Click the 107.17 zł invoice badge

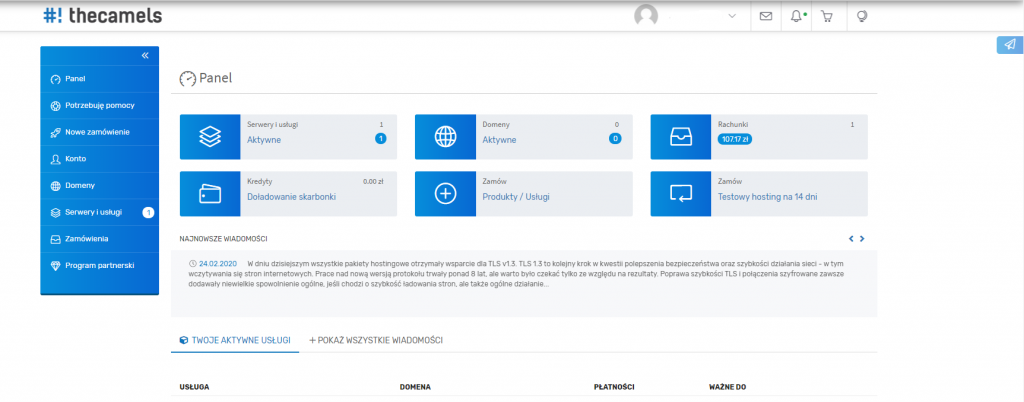pyautogui.click(x=735, y=139)
